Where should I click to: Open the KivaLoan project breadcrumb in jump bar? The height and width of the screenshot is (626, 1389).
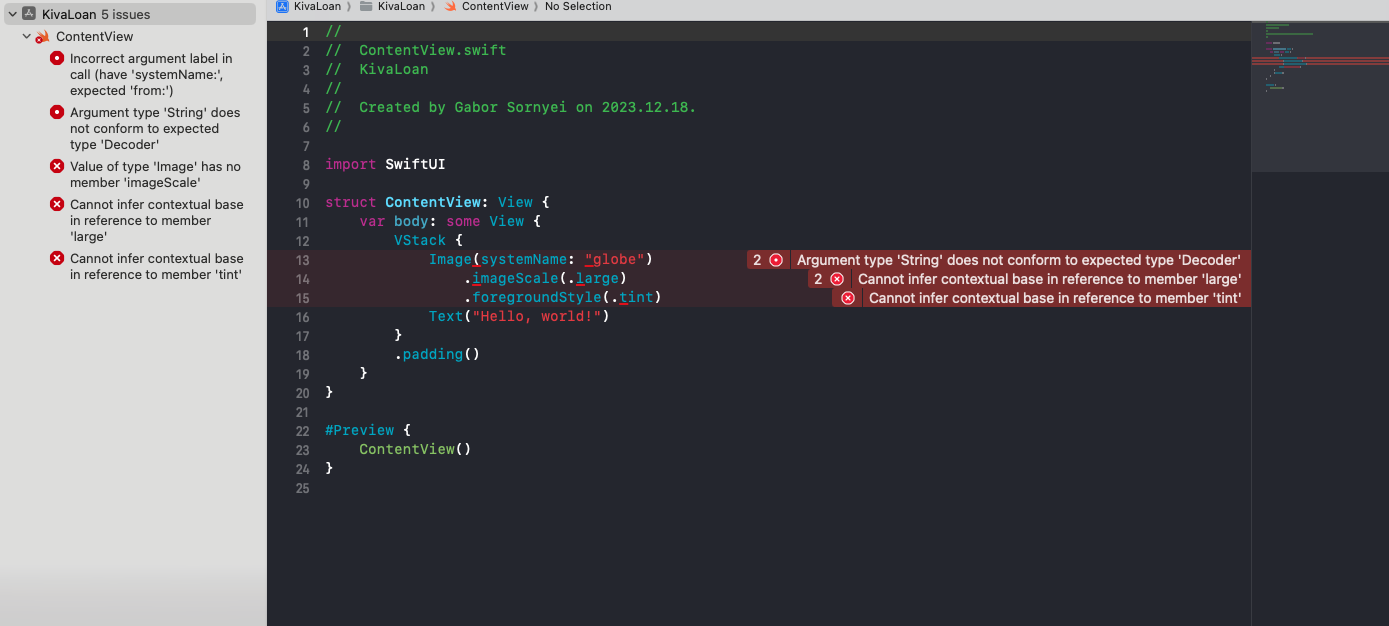coord(314,6)
